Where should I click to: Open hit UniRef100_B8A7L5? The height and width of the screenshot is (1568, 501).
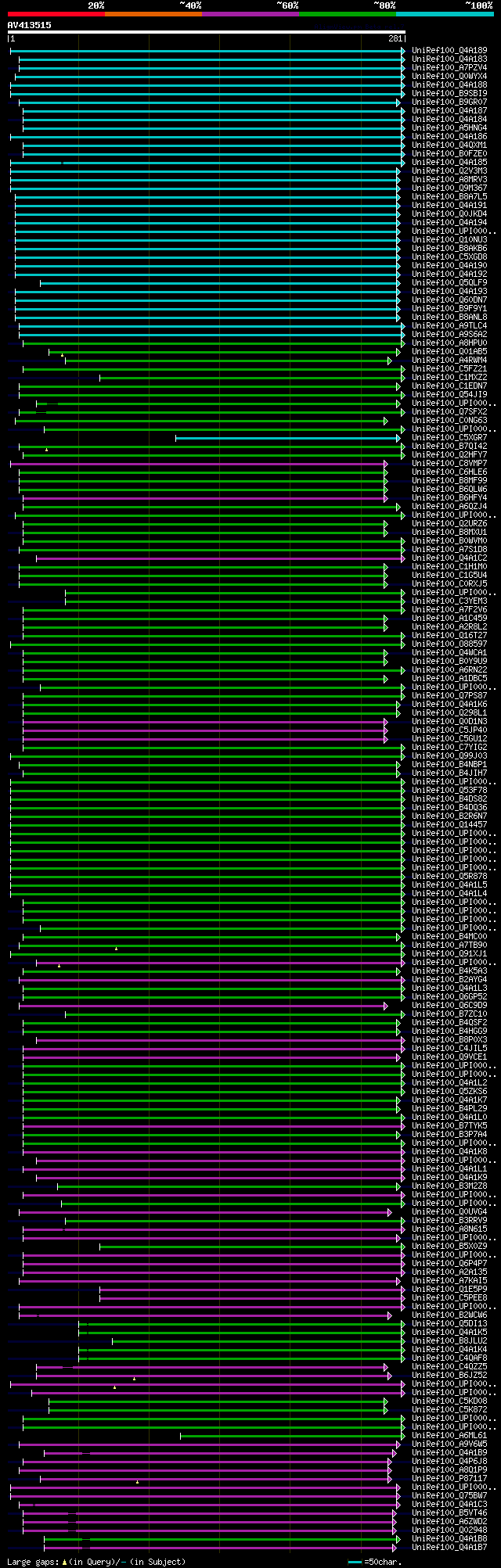[x=449, y=197]
